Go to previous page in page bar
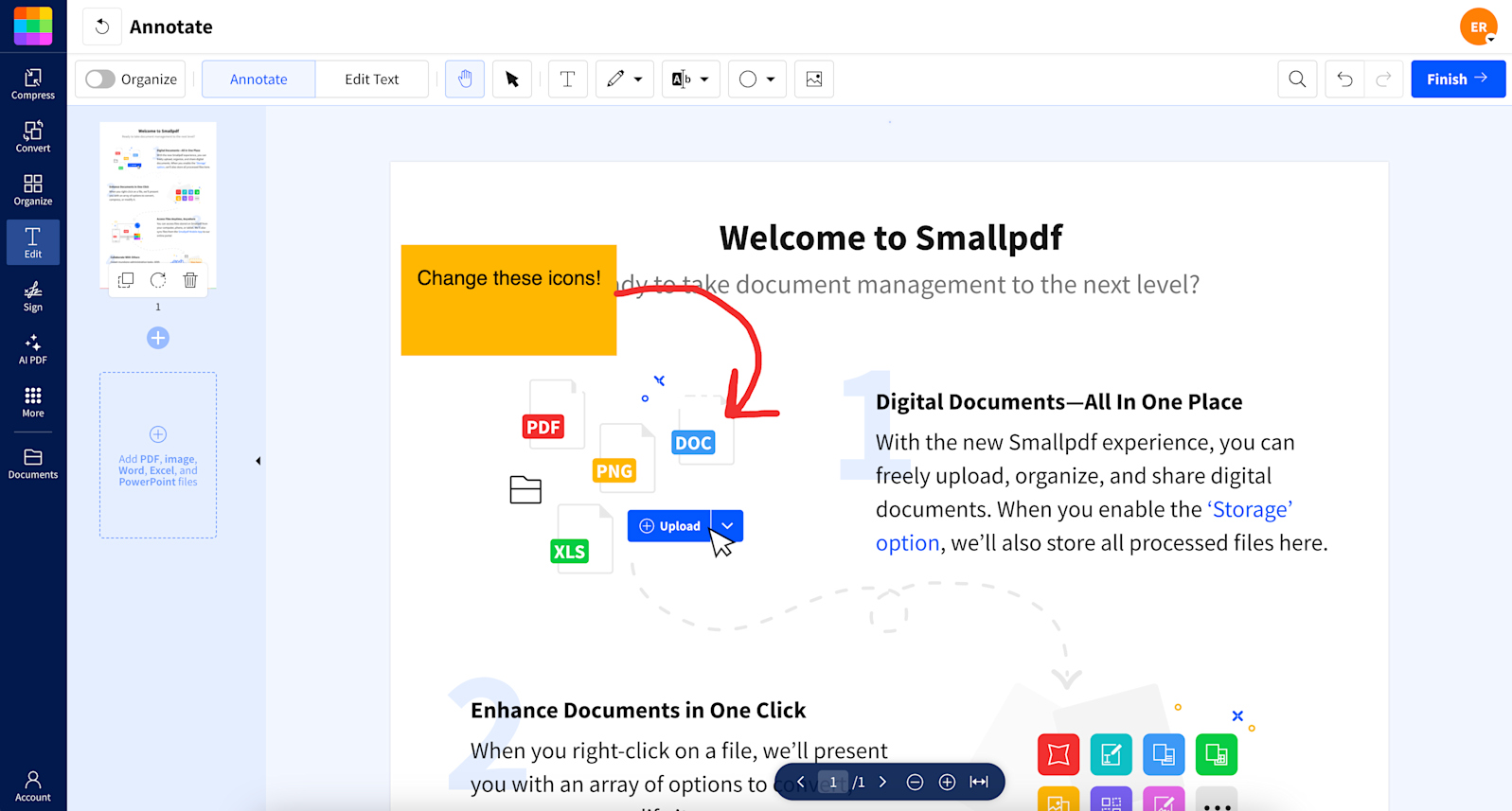Viewport: 1512px width, 811px height. click(x=801, y=782)
